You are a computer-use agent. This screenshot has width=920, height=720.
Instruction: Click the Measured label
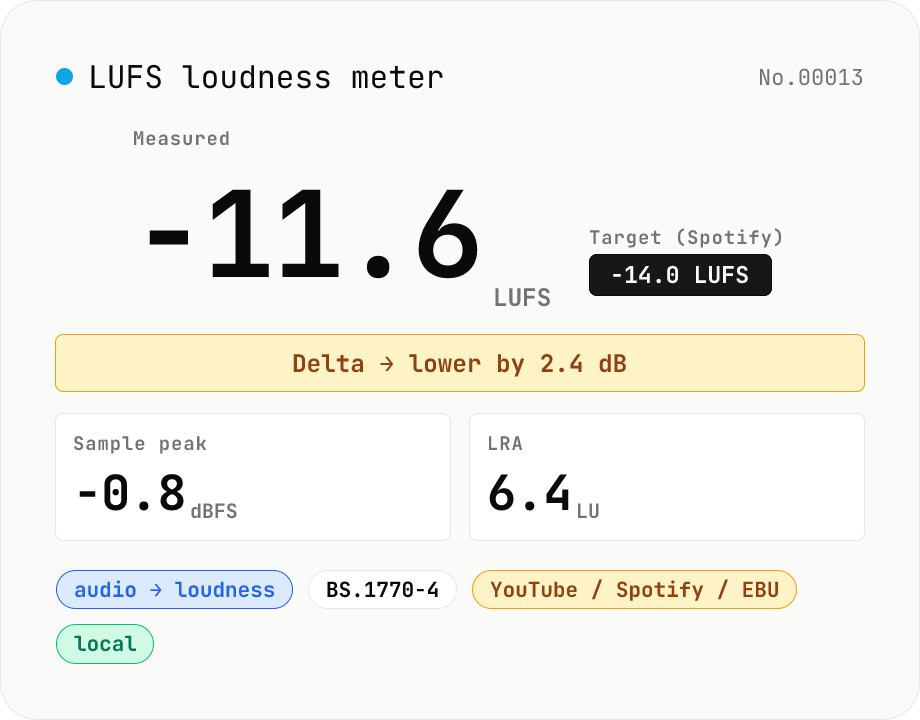(x=181, y=138)
